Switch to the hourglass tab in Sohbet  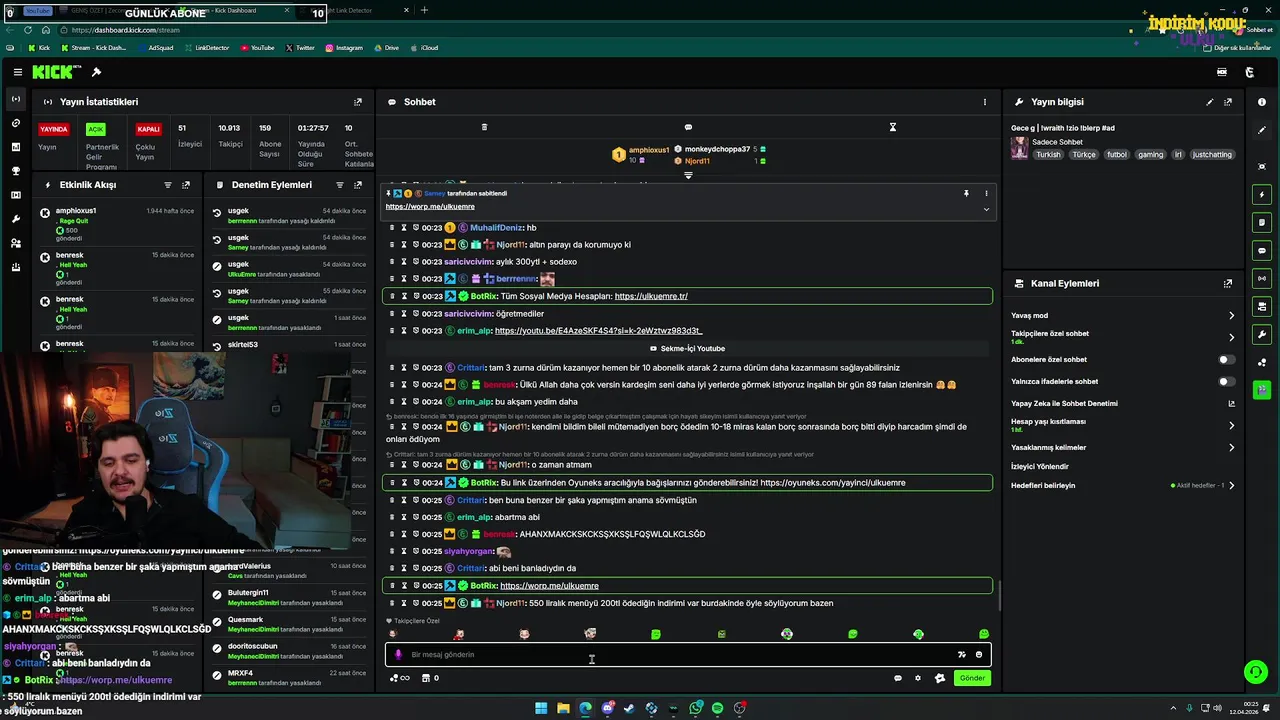click(893, 127)
